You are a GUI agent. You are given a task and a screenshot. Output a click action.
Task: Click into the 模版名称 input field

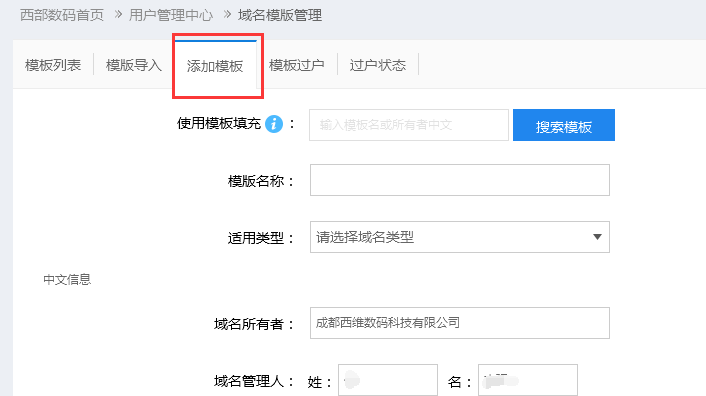[x=460, y=180]
